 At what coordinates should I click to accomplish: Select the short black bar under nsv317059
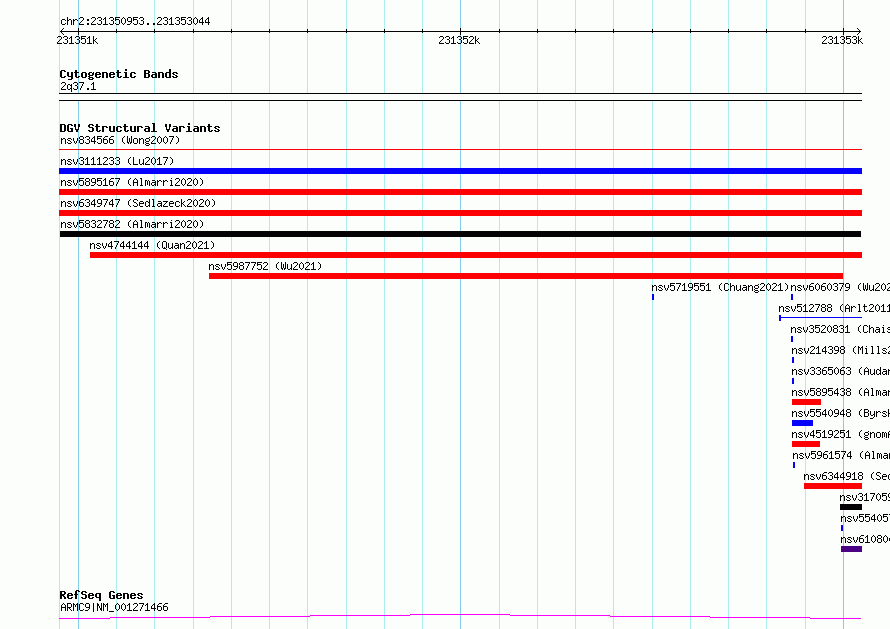(851, 507)
